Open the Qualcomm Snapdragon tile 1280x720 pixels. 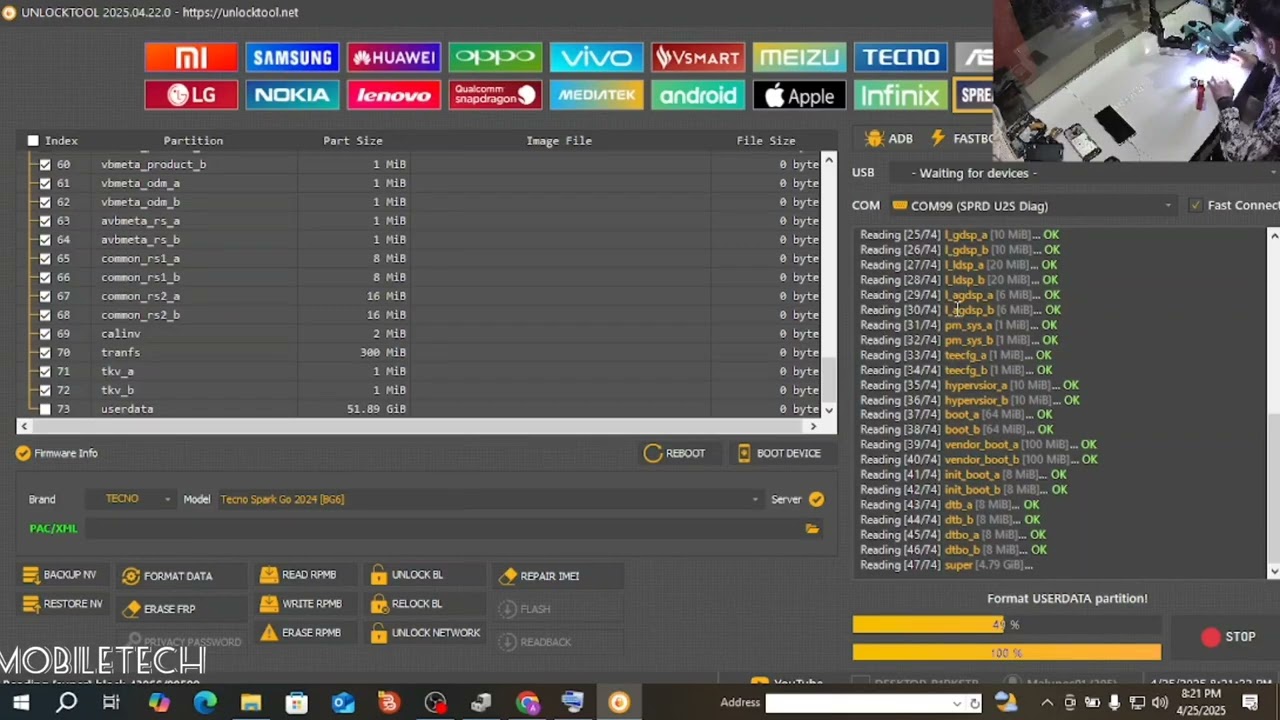(495, 95)
